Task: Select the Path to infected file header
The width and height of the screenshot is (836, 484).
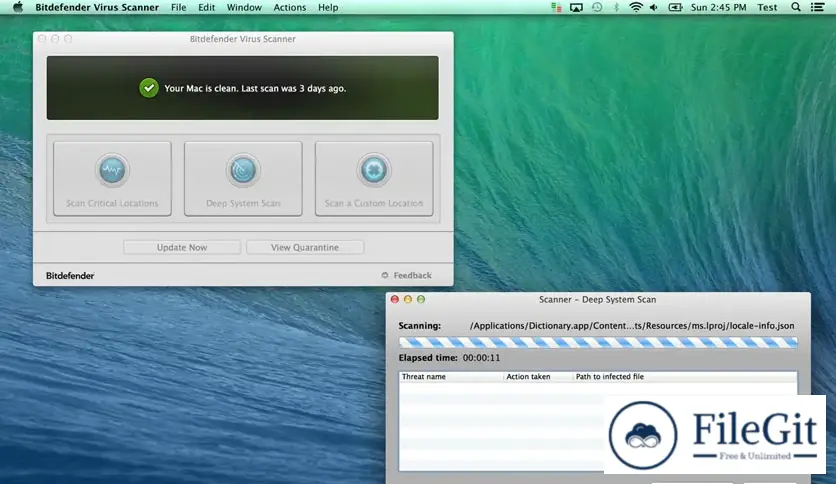Action: [685, 376]
